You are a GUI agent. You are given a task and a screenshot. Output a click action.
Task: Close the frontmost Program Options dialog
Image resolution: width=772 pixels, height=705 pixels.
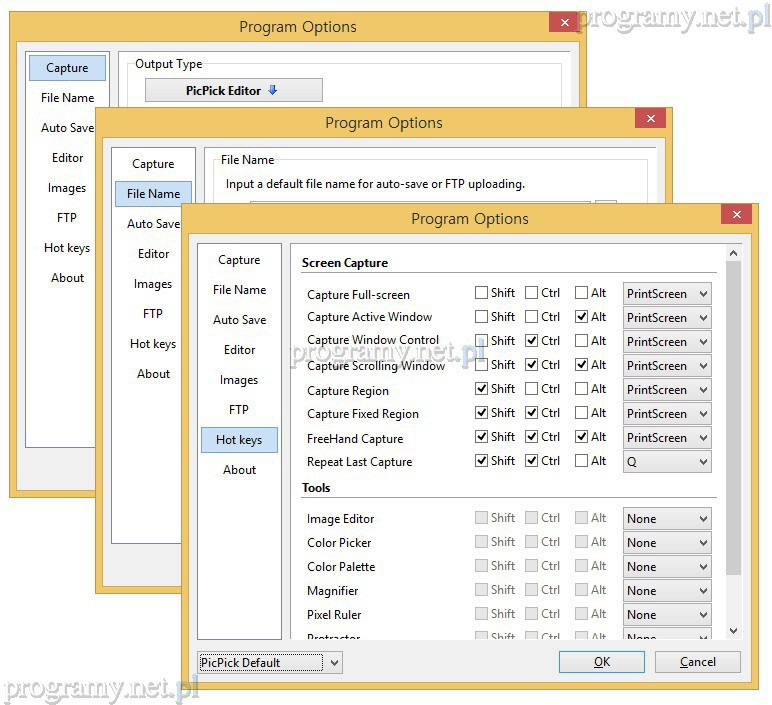(x=736, y=215)
